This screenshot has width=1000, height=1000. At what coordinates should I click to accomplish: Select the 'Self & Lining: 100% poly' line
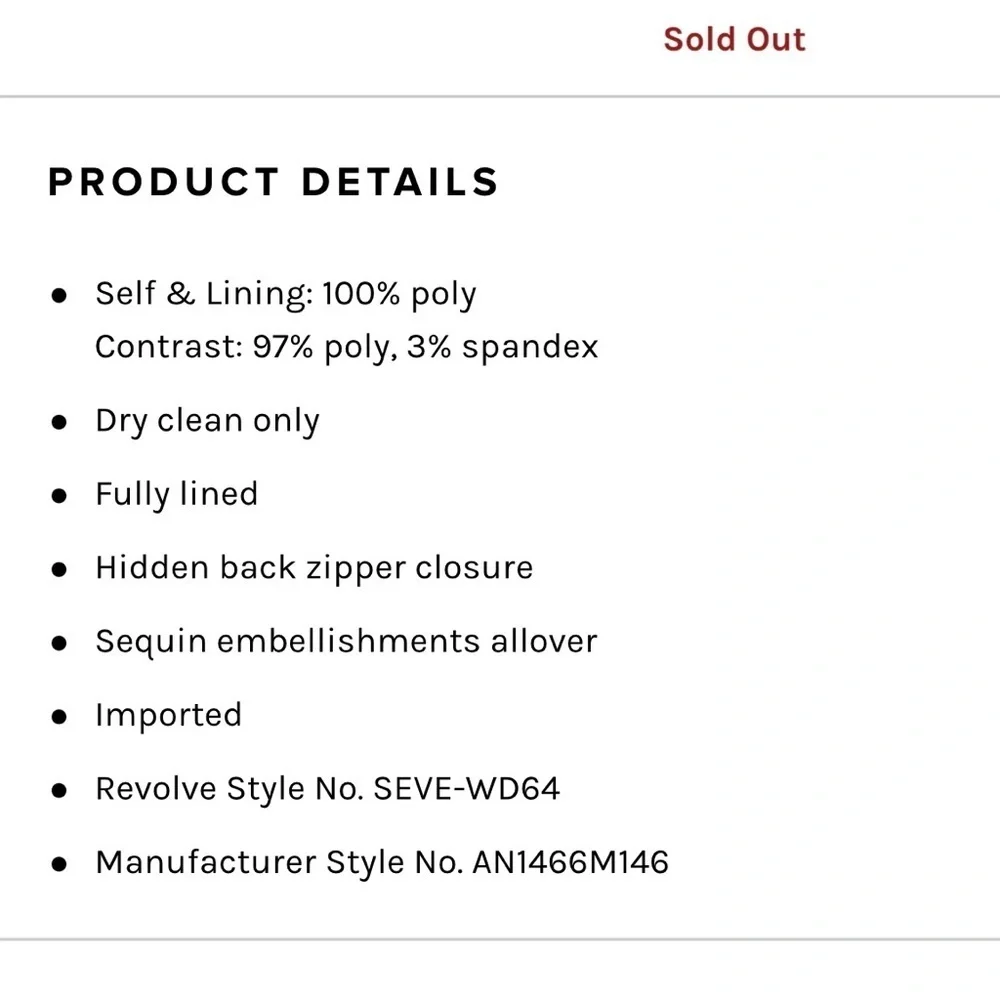click(x=285, y=294)
